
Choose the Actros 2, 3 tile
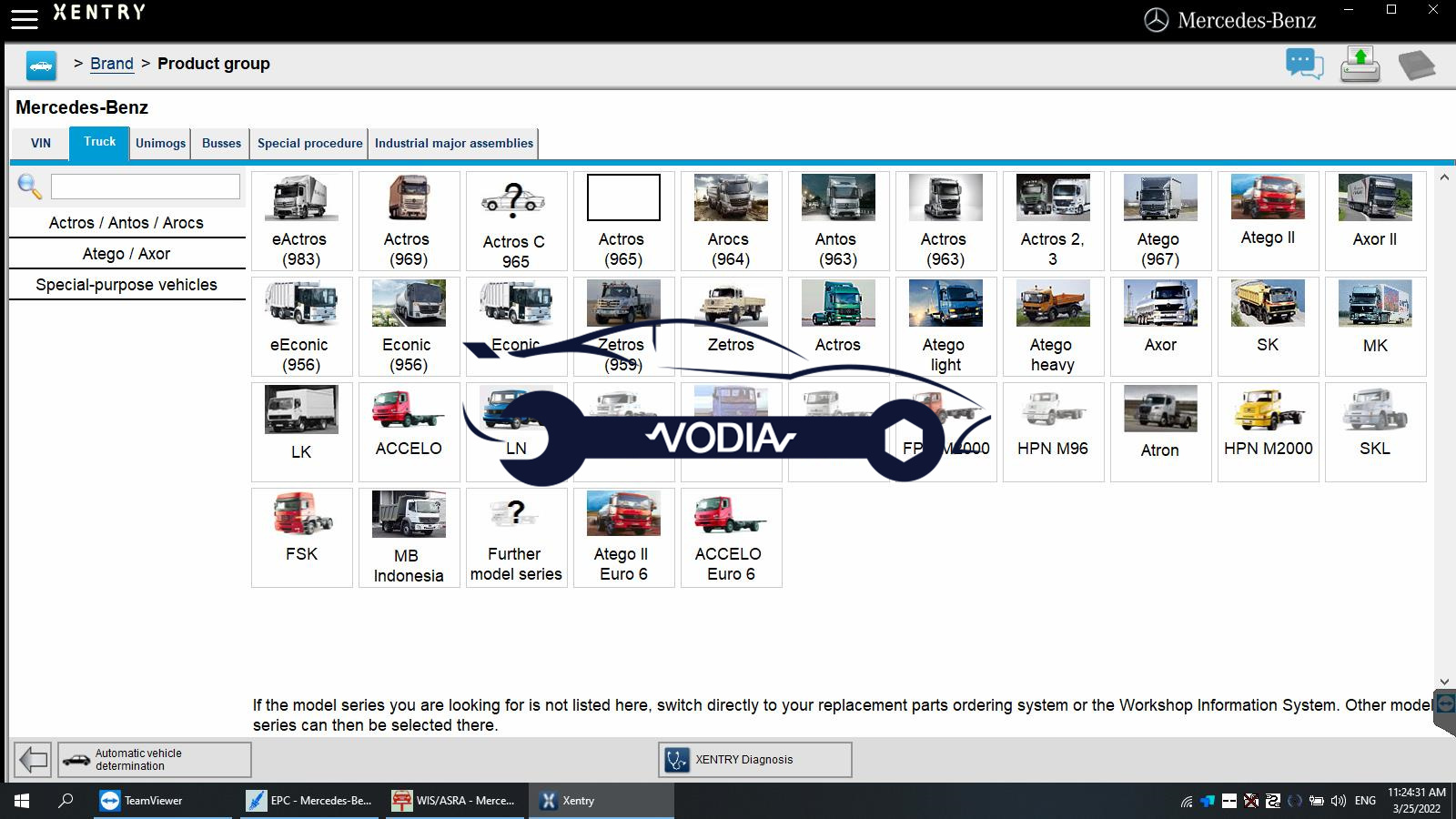(1054, 221)
